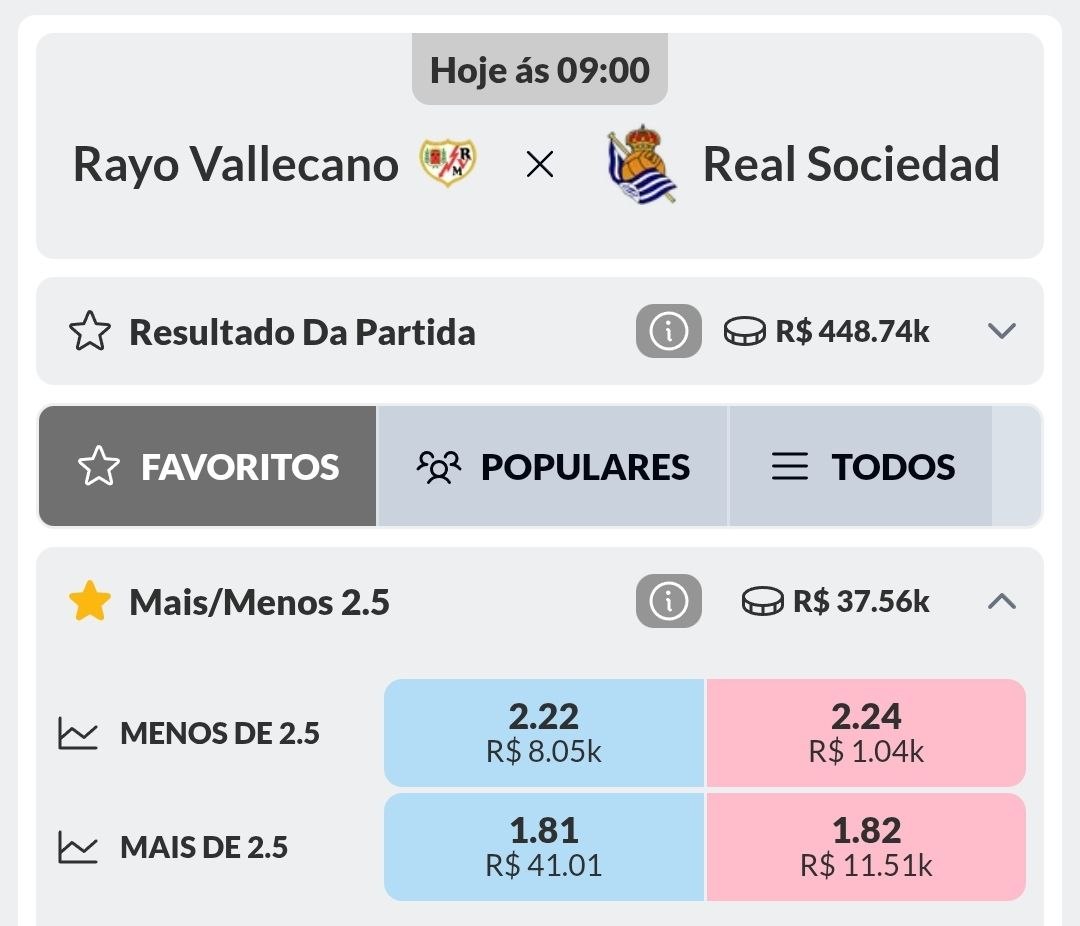This screenshot has height=926, width=1080.
Task: Favorite the Resultado Da Partida market
Action: [89, 332]
